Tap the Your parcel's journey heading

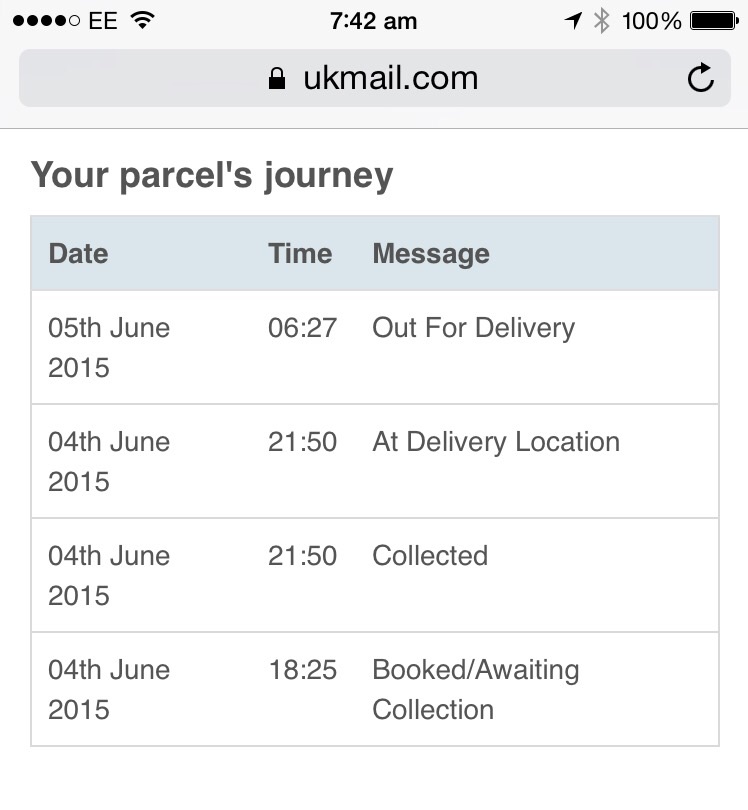[212, 175]
